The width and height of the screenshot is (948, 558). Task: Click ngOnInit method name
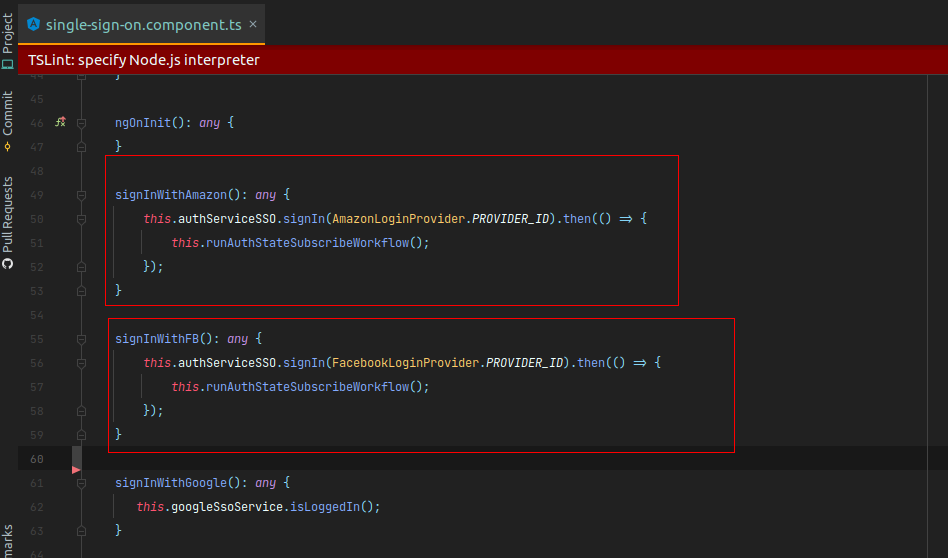143,123
